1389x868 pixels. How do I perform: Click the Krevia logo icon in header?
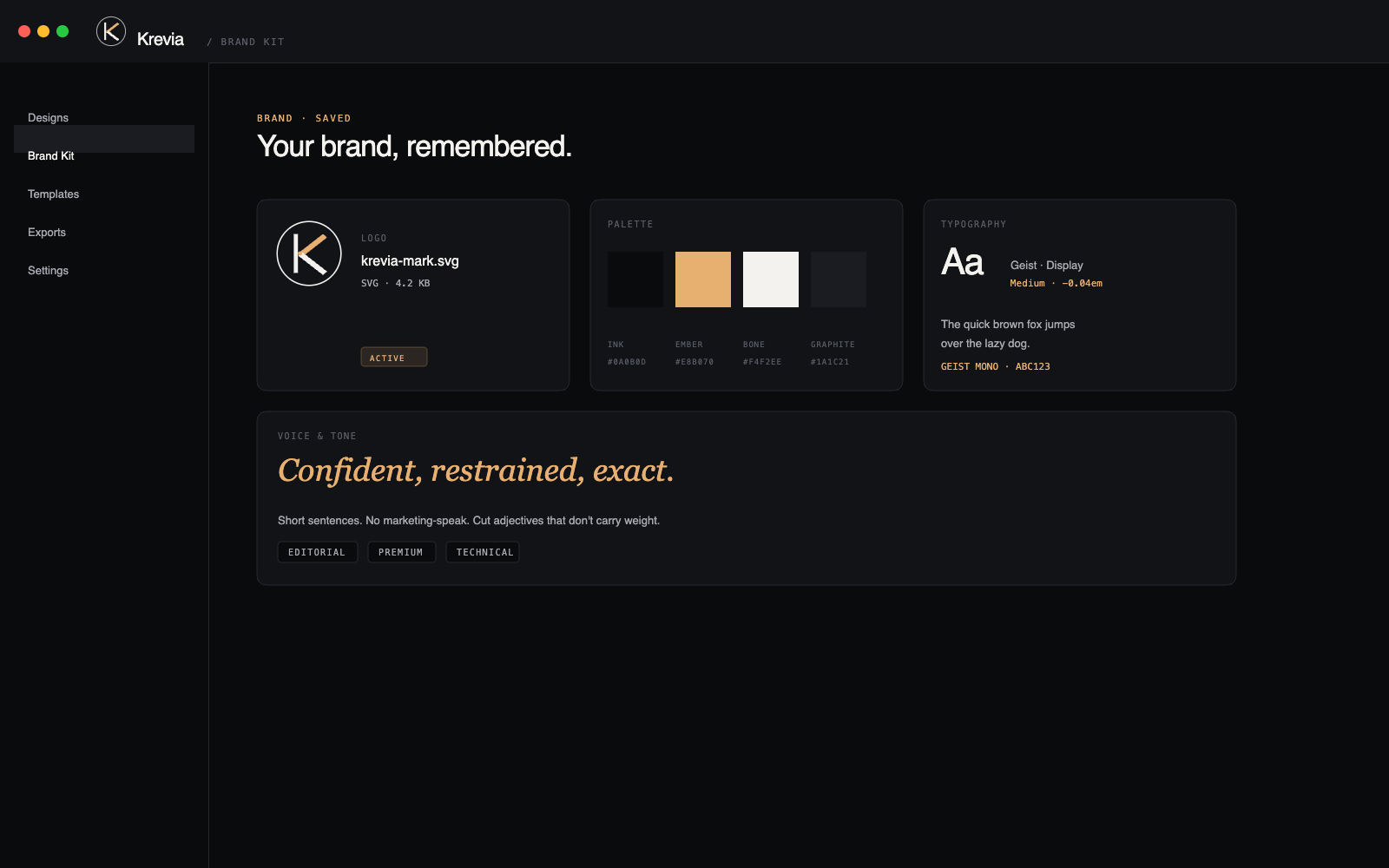(x=111, y=31)
